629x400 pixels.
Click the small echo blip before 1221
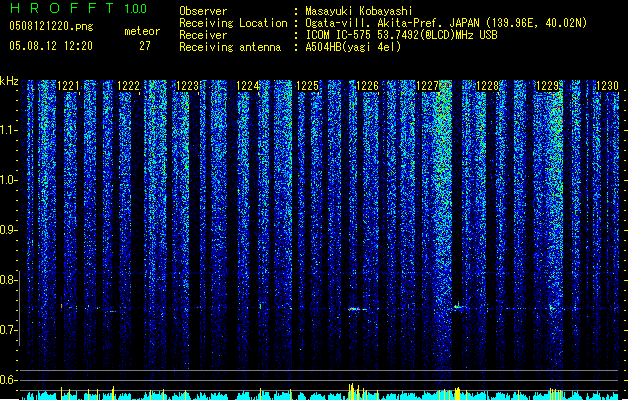coord(61,307)
